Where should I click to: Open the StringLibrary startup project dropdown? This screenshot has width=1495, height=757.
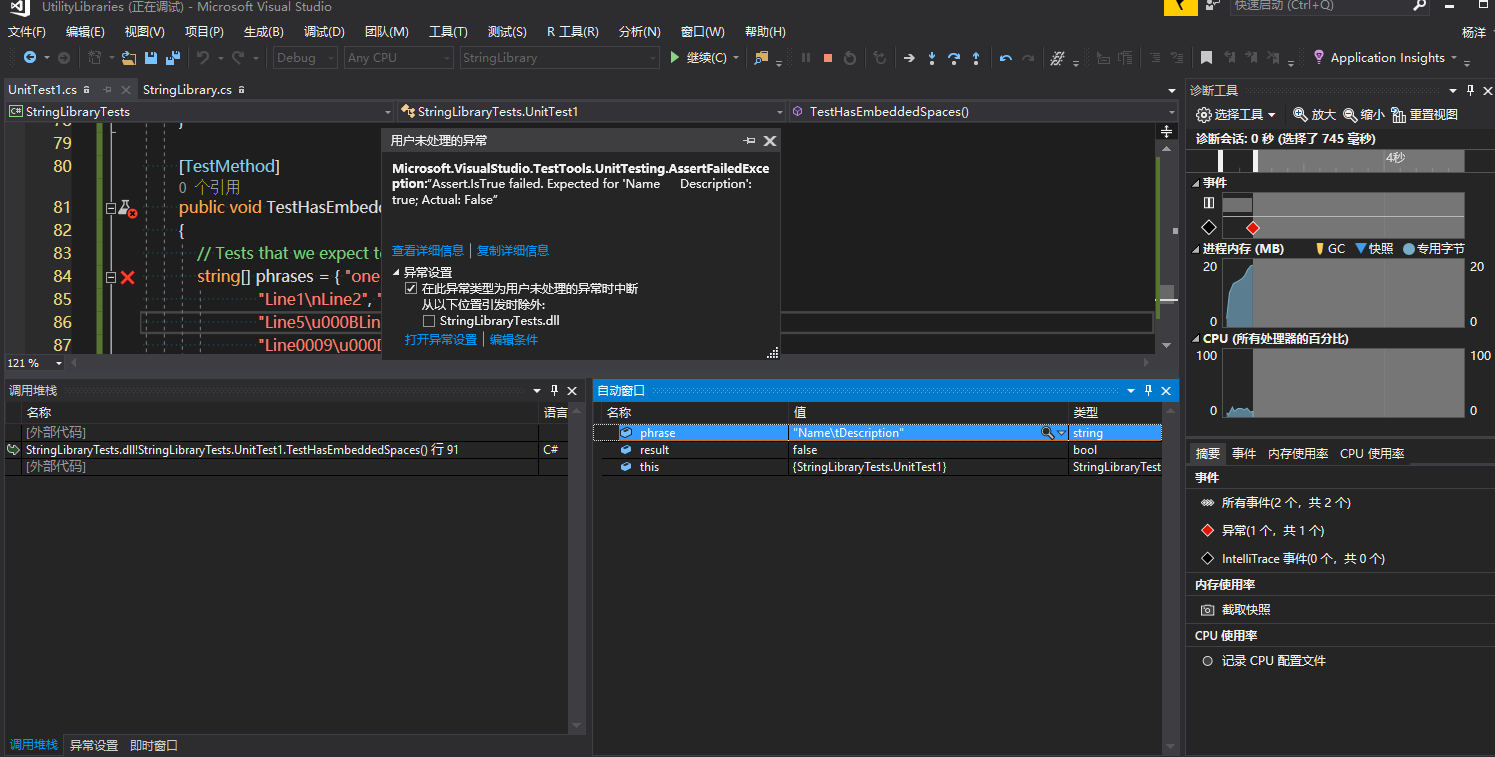tap(559, 58)
